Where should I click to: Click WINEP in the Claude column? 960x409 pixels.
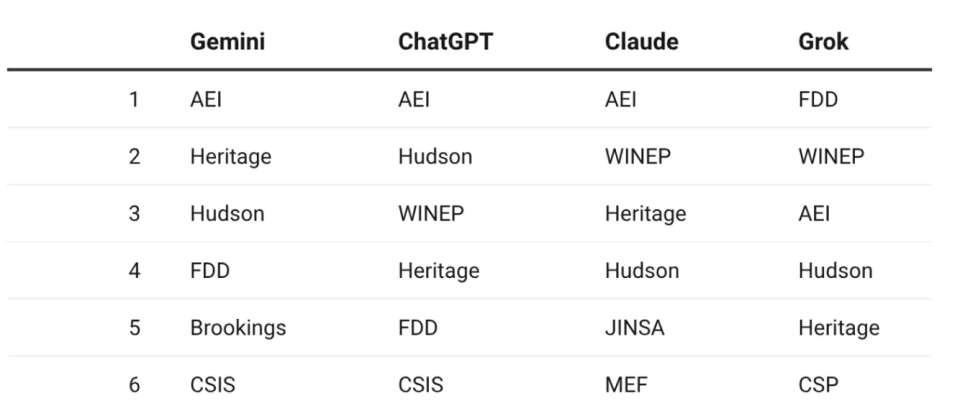coord(631,157)
